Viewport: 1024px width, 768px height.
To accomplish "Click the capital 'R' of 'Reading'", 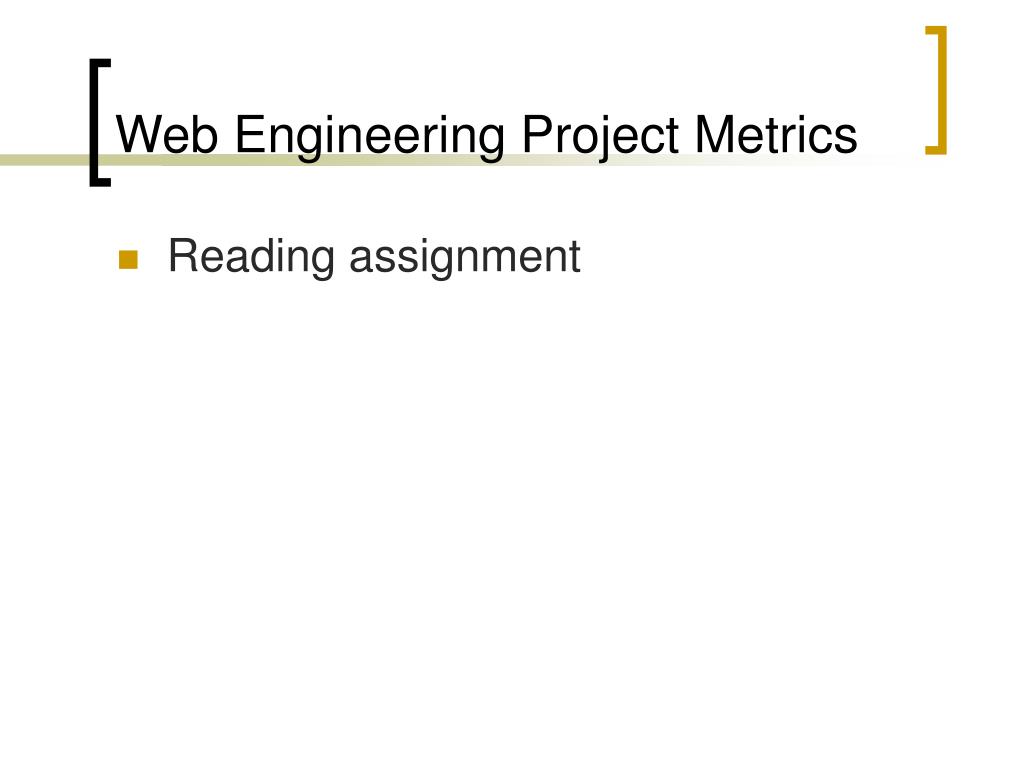I will tap(184, 255).
